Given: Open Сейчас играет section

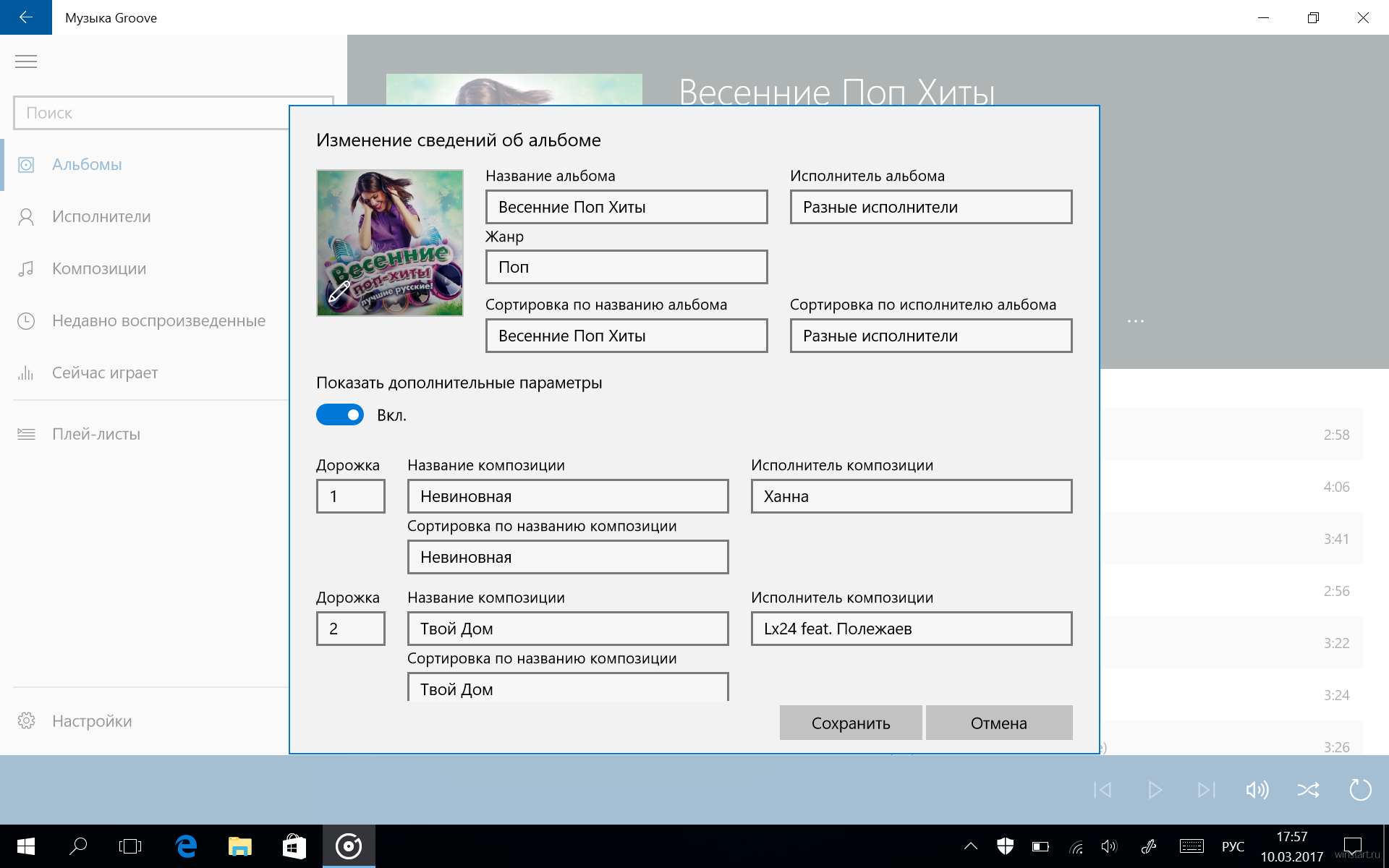Looking at the screenshot, I should pos(105,373).
